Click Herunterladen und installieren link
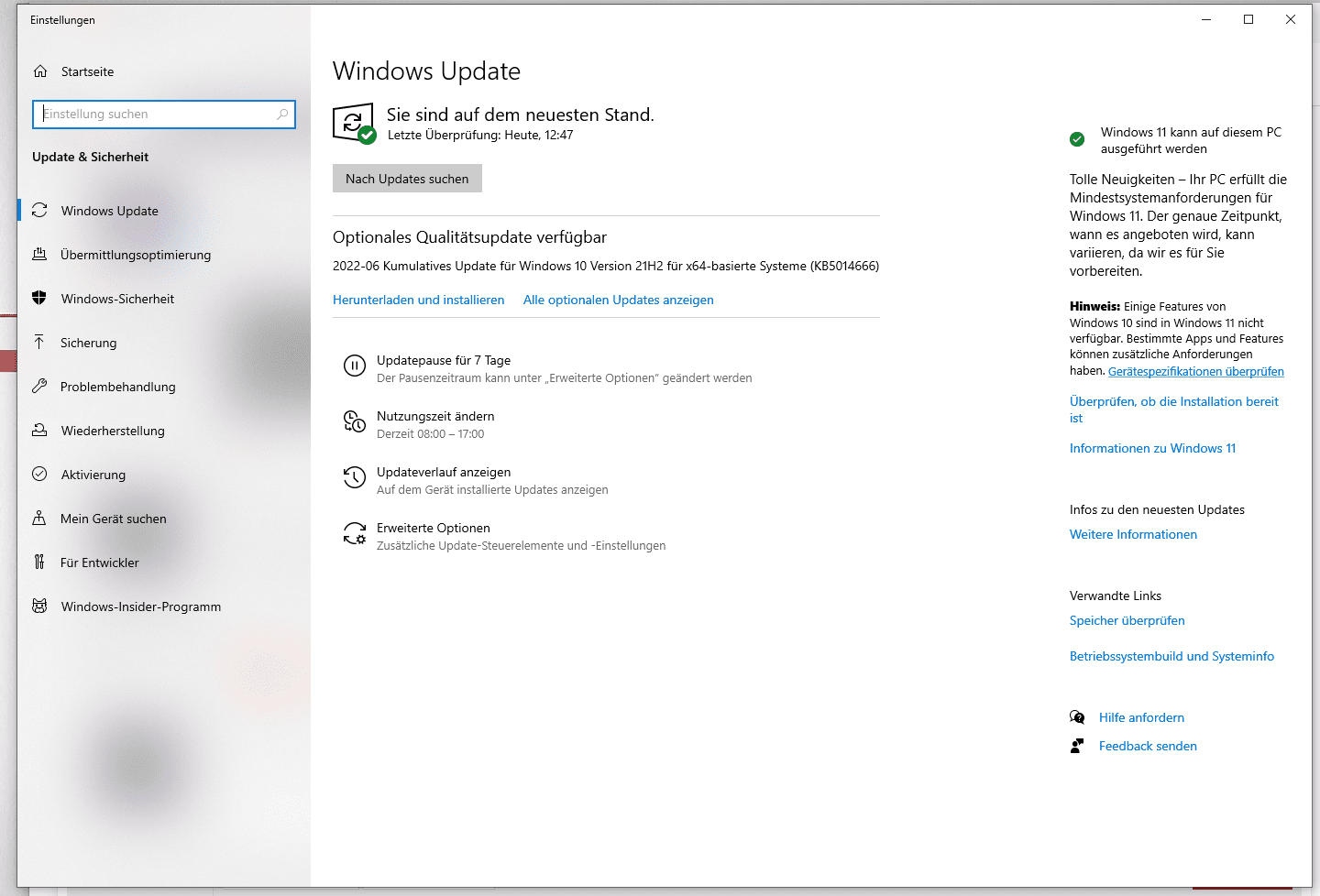The image size is (1320, 896). coord(418,300)
